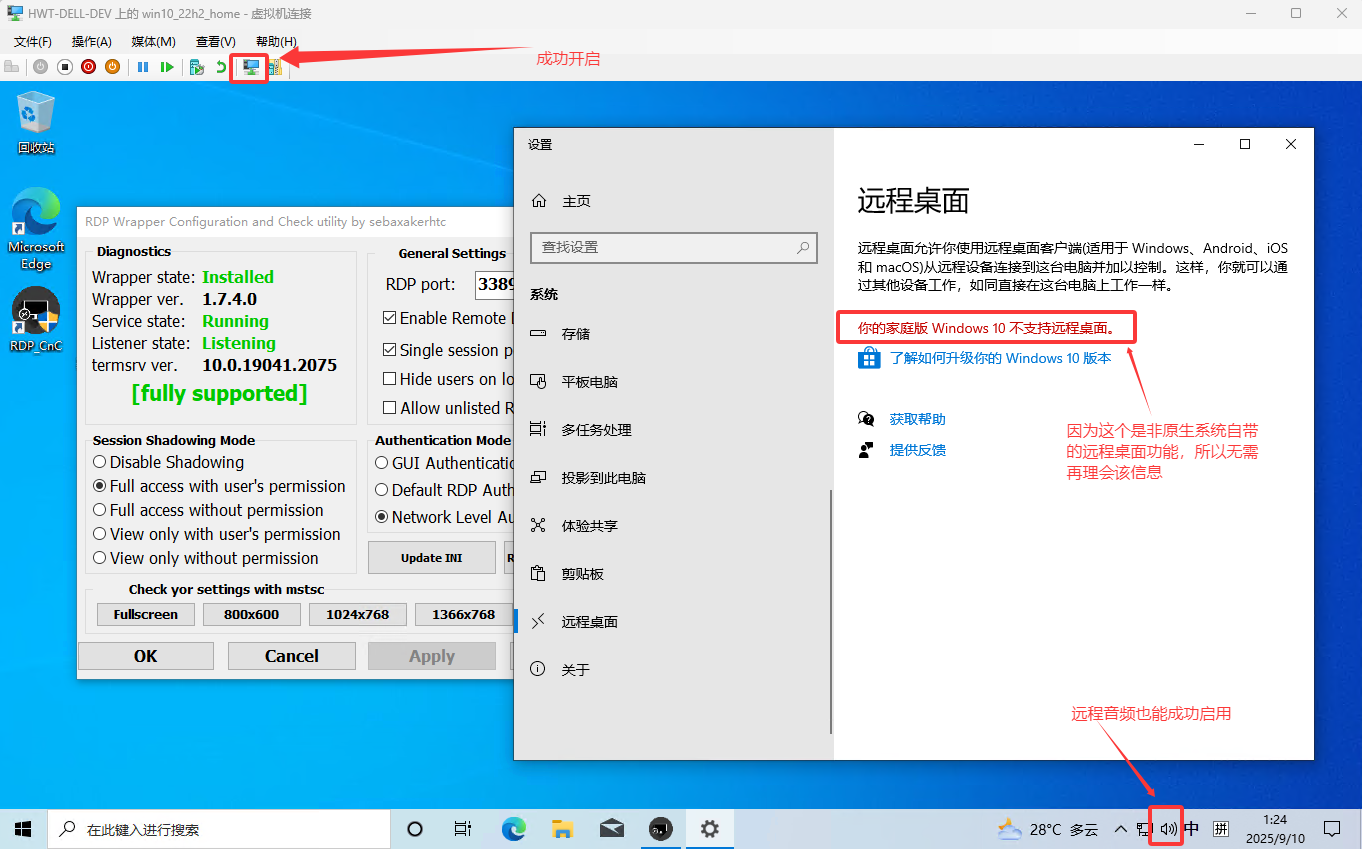This screenshot has height=849, width=1362.
Task: Check the Allow unlisted checkbox
Action: (x=390, y=408)
